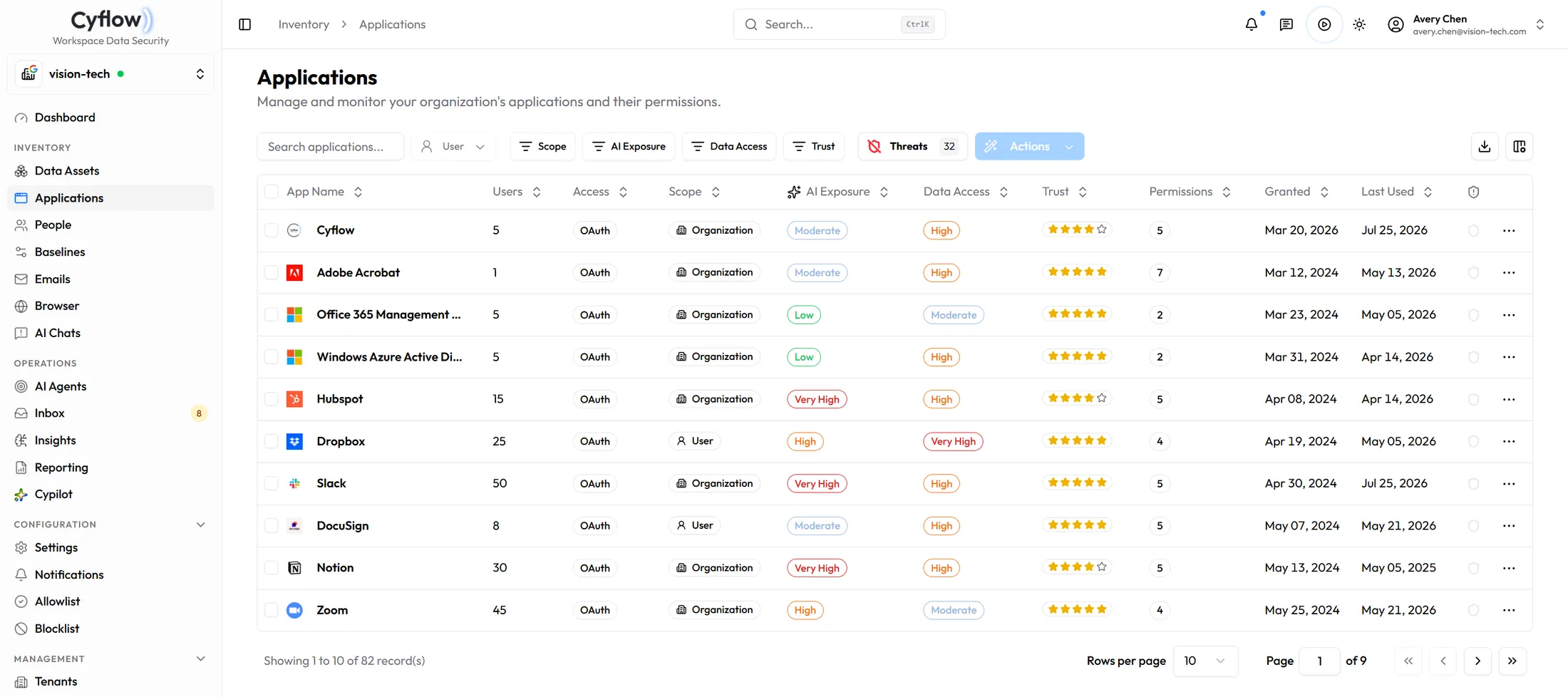
Task: Go to People in the sidebar
Action: 110,224
